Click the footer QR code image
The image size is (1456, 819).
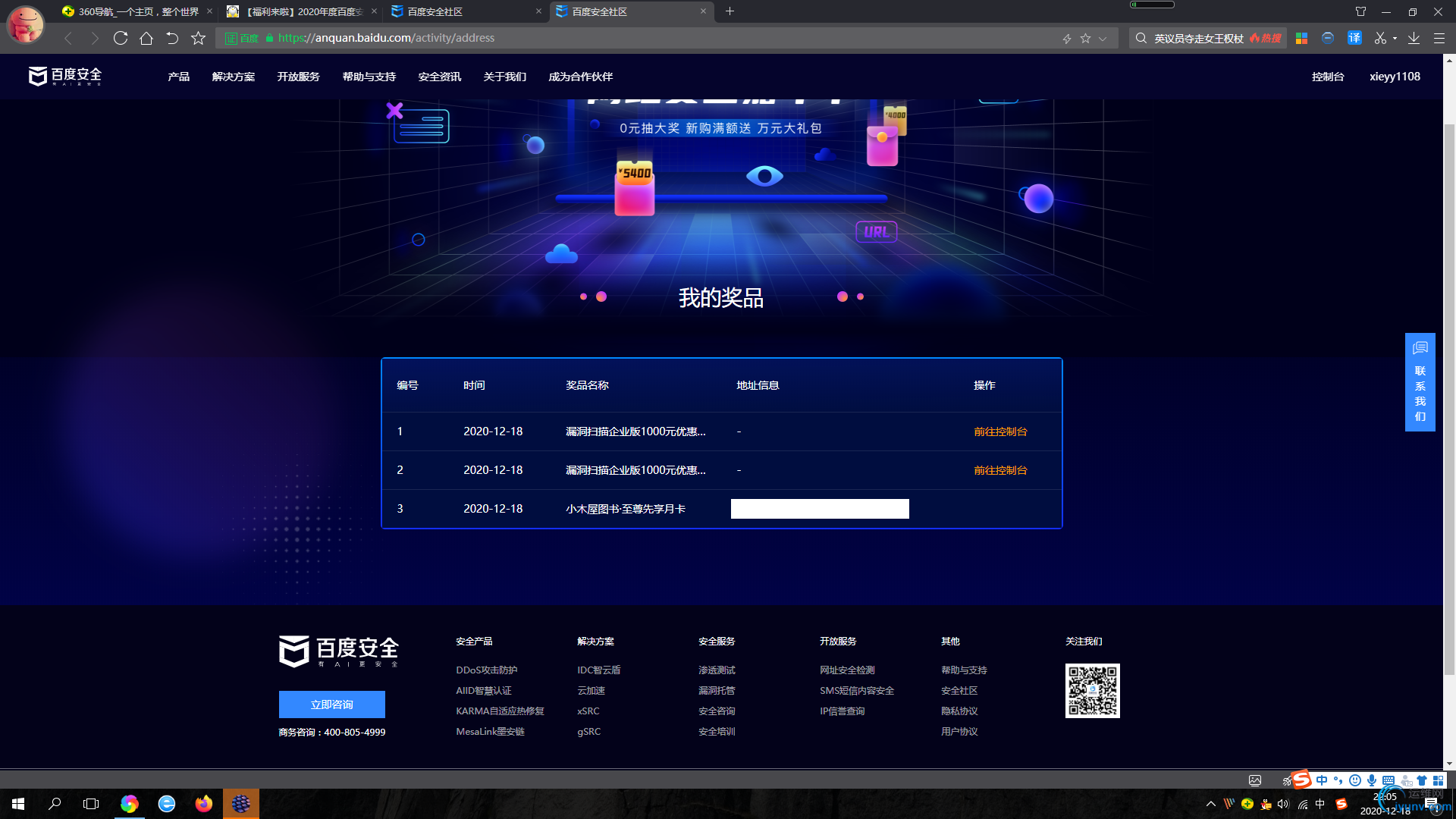1093,691
